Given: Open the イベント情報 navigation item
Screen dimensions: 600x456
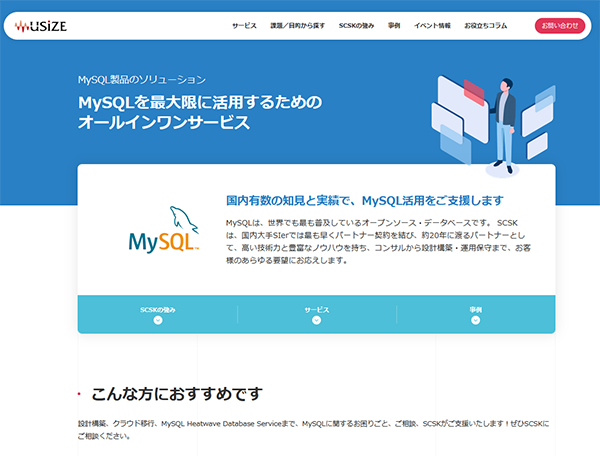Looking at the screenshot, I should 432,26.
